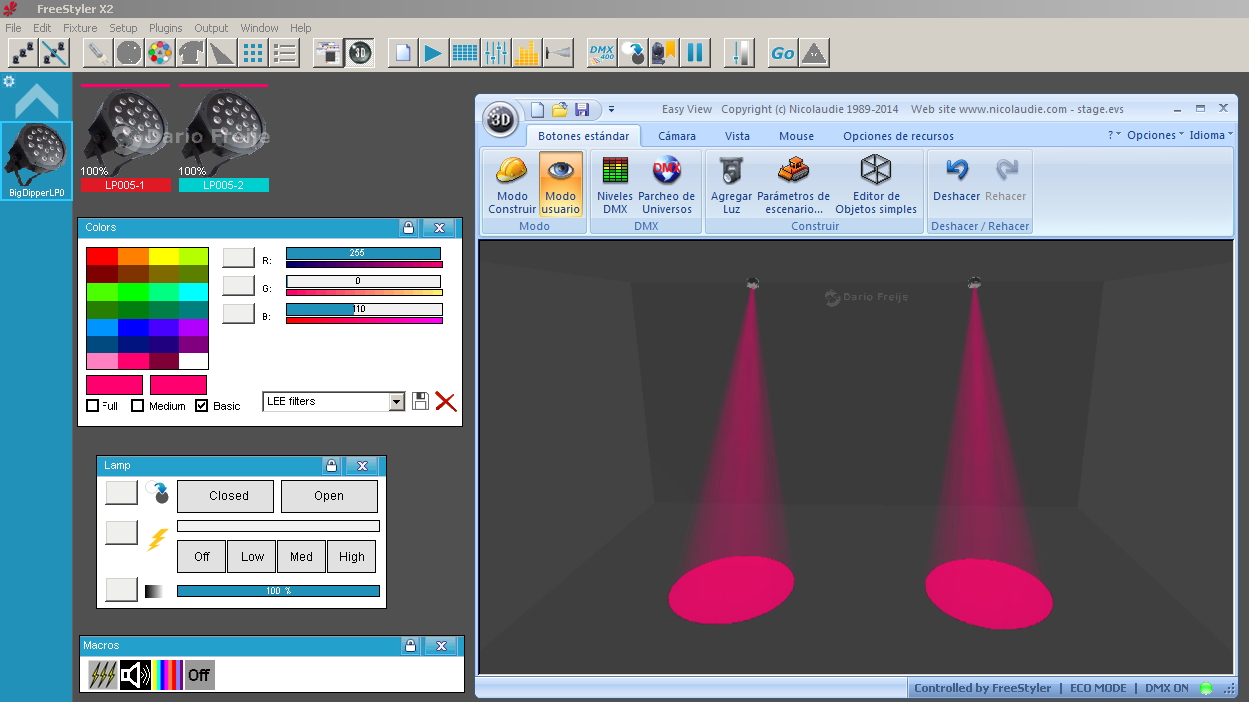
Task: Open the orange sound bars toolbar icon
Action: coord(527,52)
